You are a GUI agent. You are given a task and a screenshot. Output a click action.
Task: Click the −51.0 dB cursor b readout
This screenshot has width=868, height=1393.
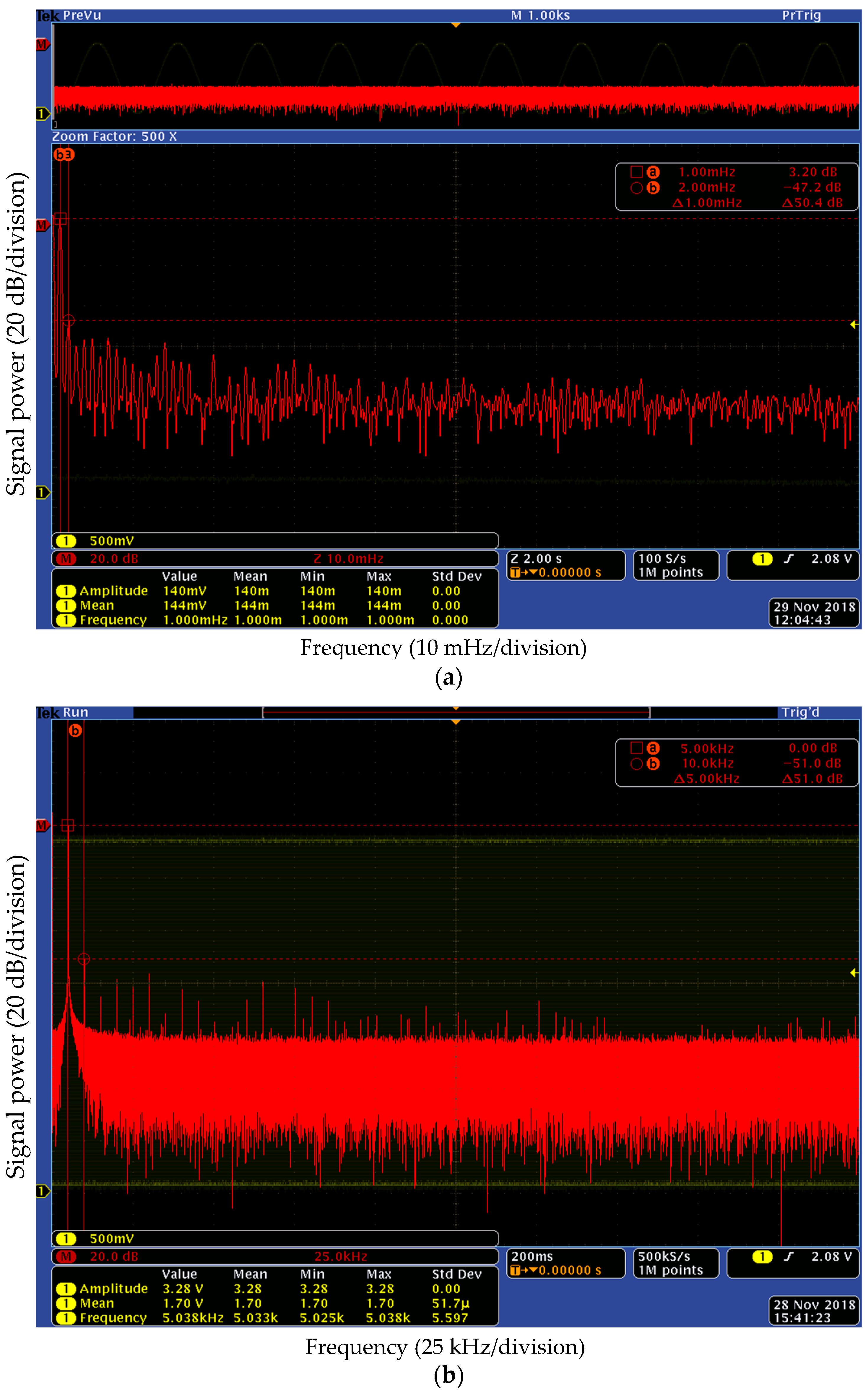(x=812, y=763)
